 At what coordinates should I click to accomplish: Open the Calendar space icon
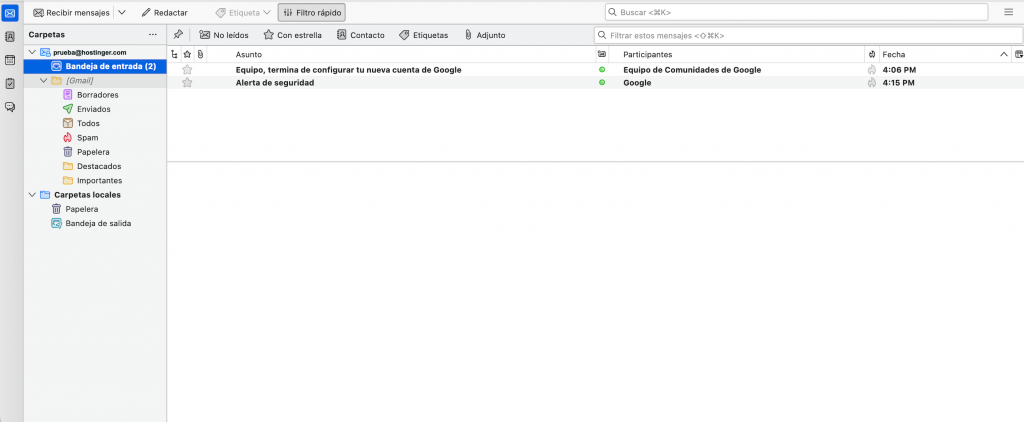(10, 60)
